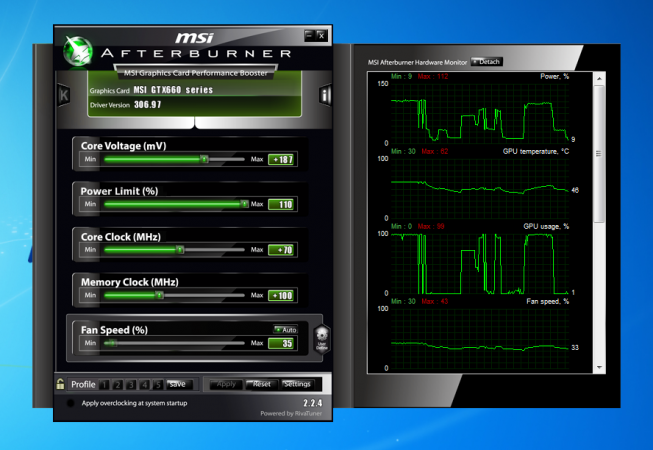This screenshot has height=450, width=653.
Task: Click the Core Voltage slider Max label
Action: point(257,159)
